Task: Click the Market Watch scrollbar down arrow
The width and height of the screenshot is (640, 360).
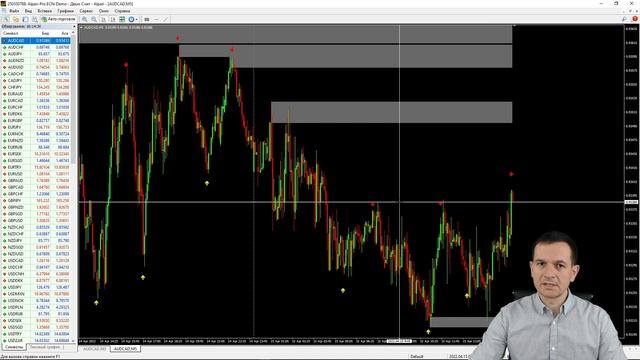Action: 74,340
